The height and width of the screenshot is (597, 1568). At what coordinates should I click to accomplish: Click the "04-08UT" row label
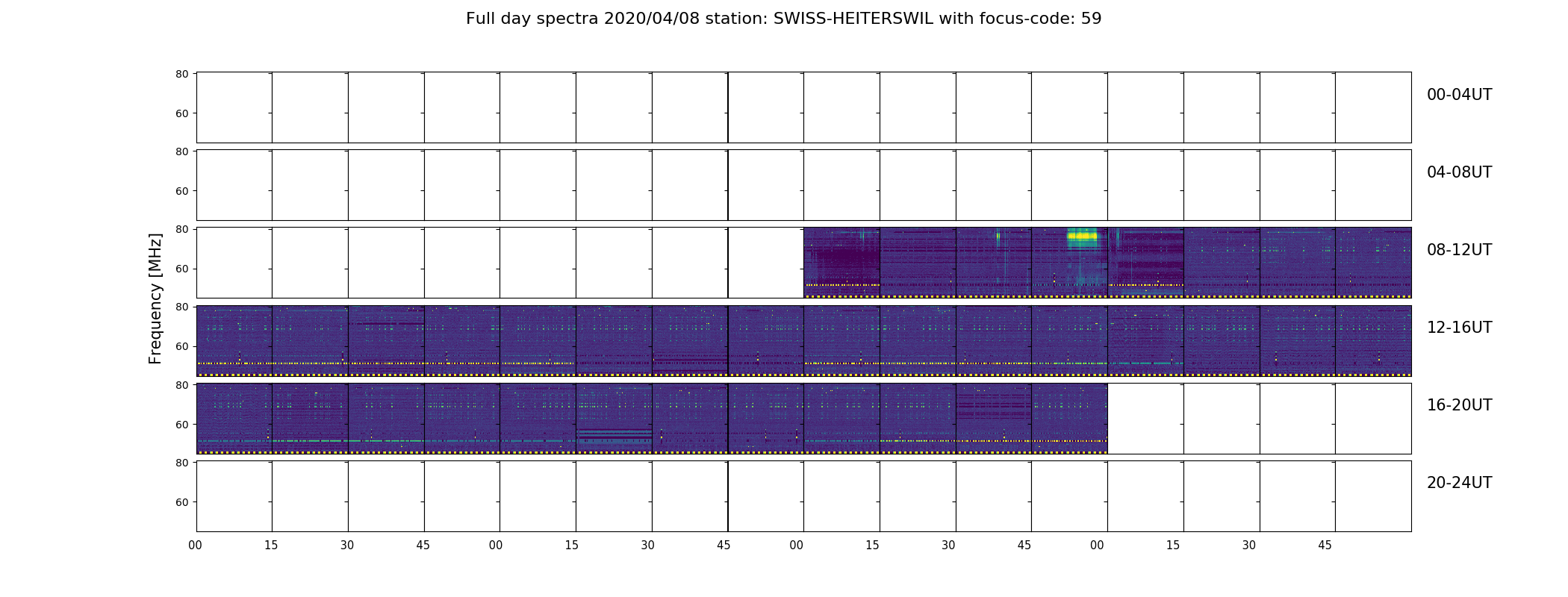(x=1459, y=172)
